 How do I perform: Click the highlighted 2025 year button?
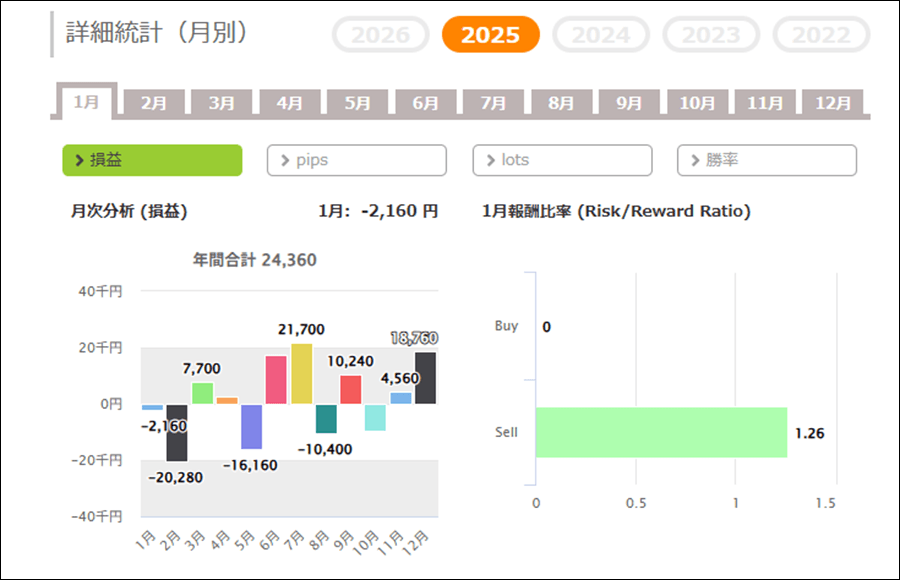[491, 35]
